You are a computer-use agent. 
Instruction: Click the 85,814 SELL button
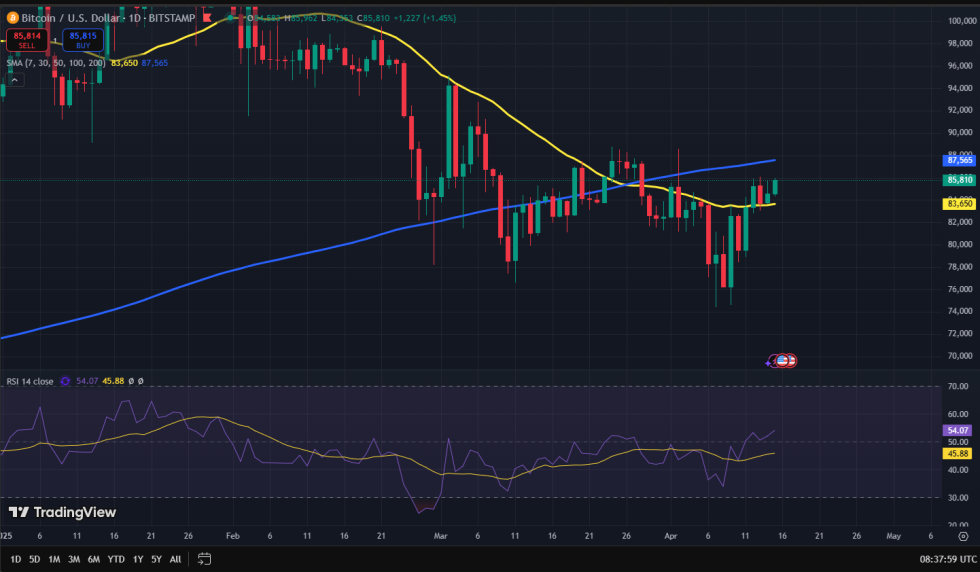click(x=26, y=40)
